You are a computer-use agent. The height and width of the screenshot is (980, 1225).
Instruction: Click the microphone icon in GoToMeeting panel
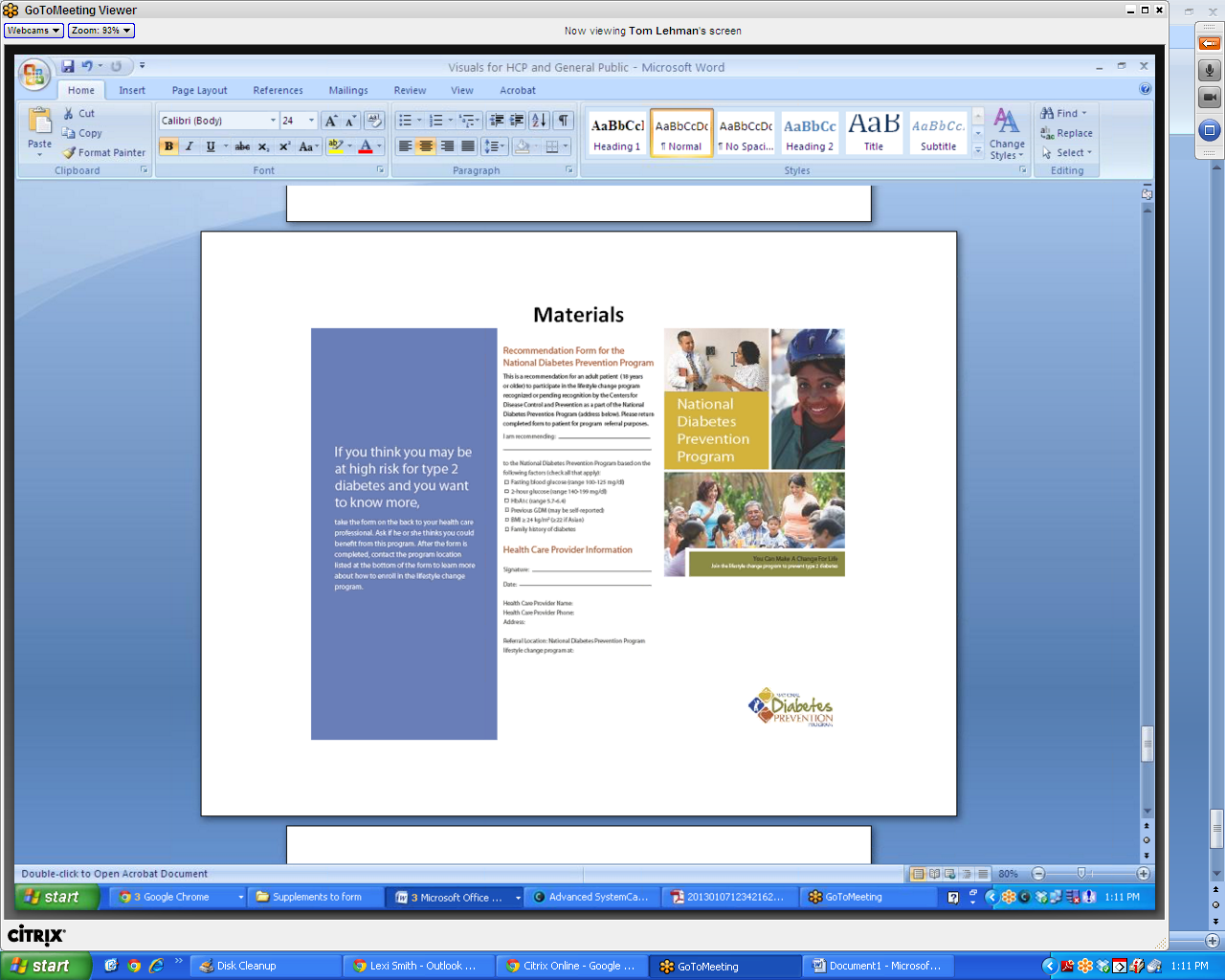[x=1210, y=71]
